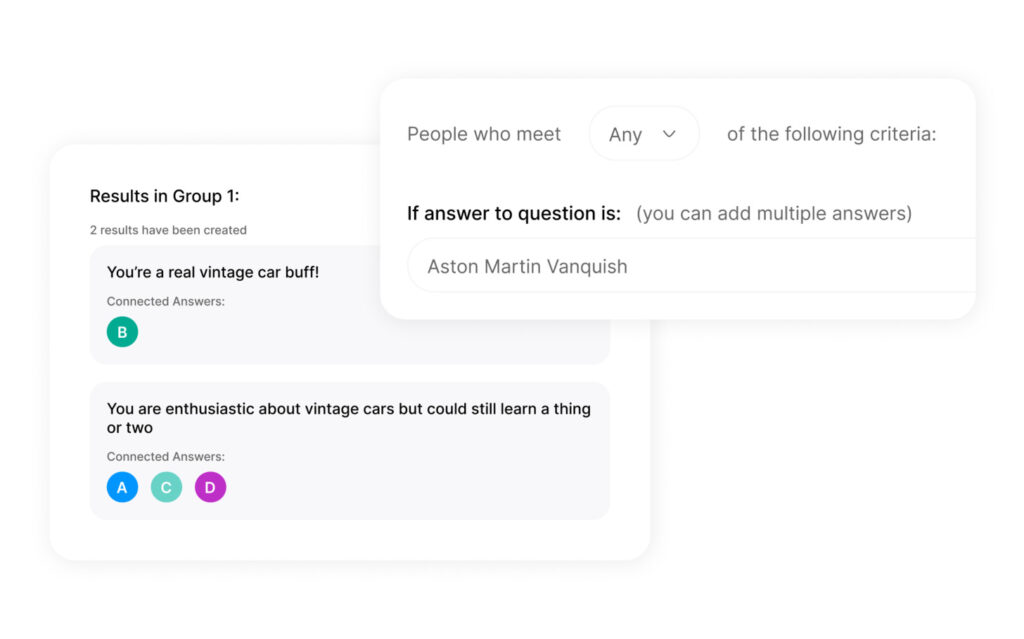Select badge D at end of answer row

pos(210,487)
